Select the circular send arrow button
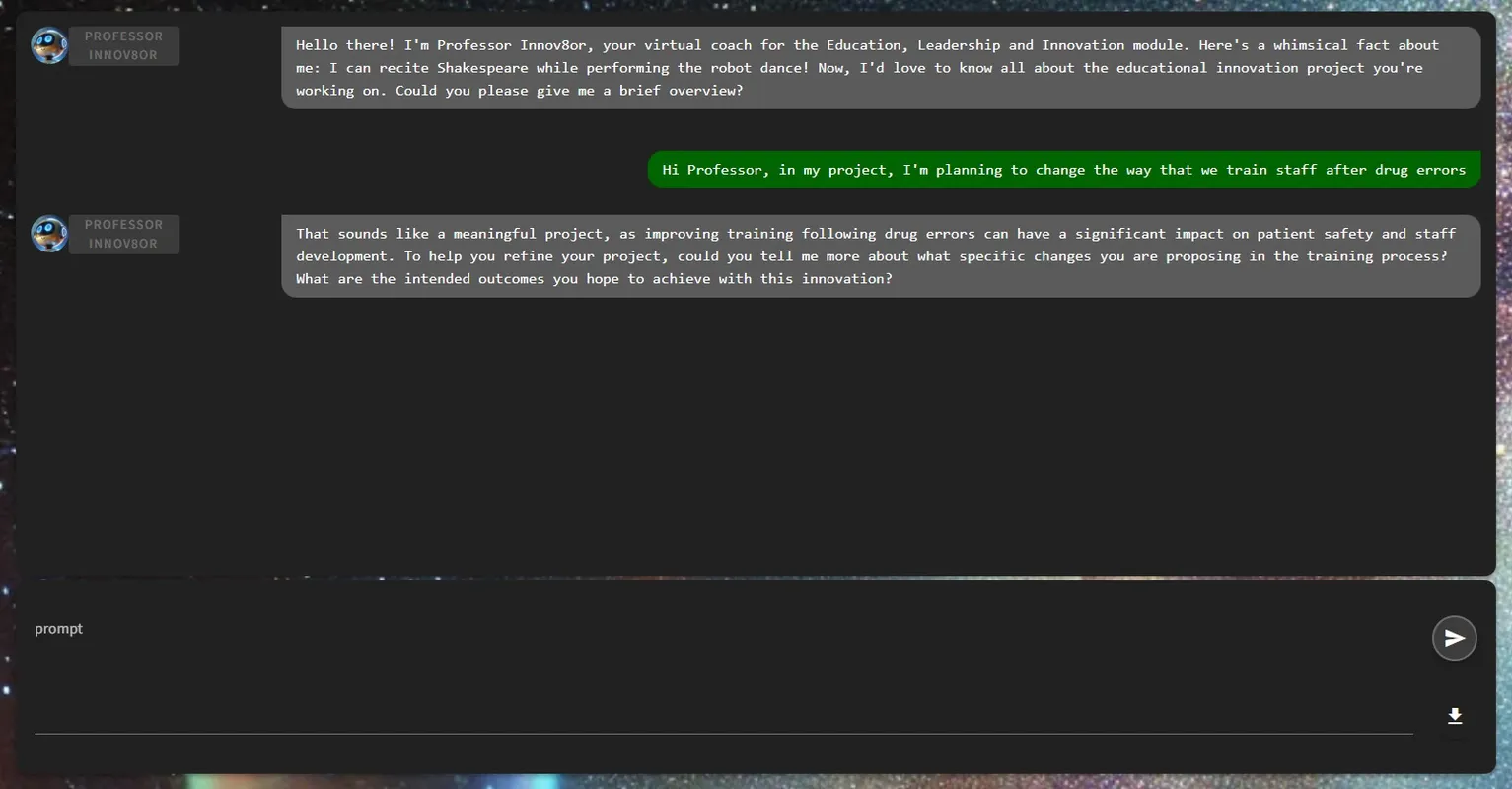Screen dimensions: 1512x789 click(1455, 638)
